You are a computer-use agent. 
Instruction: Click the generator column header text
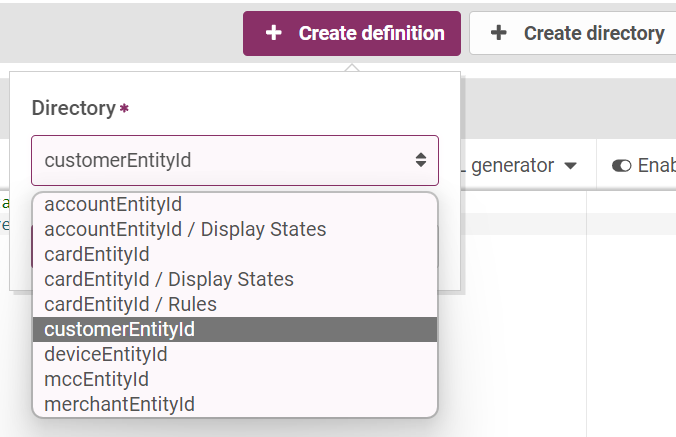[512, 165]
